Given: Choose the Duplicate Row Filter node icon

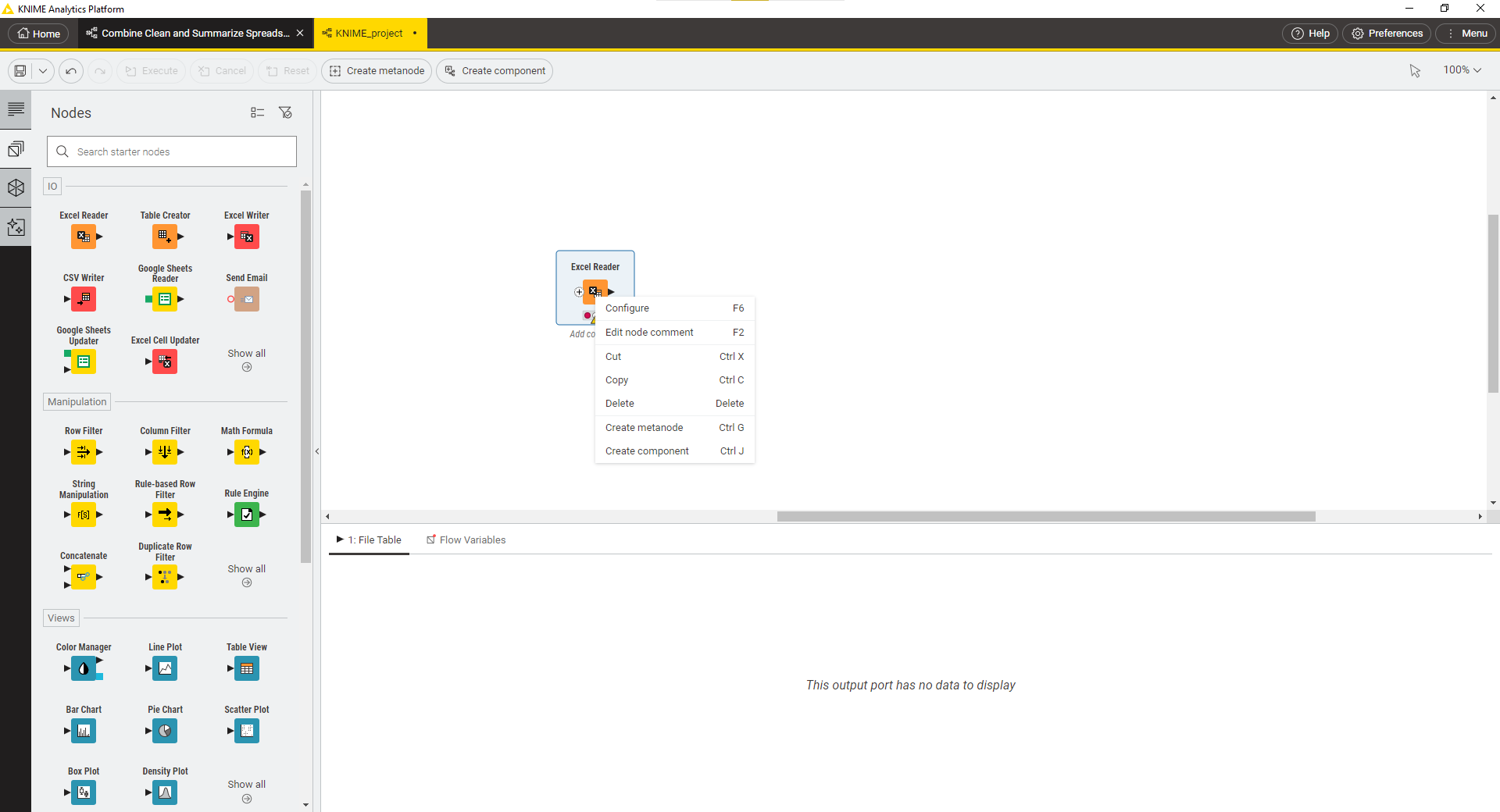Looking at the screenshot, I should tap(165, 577).
